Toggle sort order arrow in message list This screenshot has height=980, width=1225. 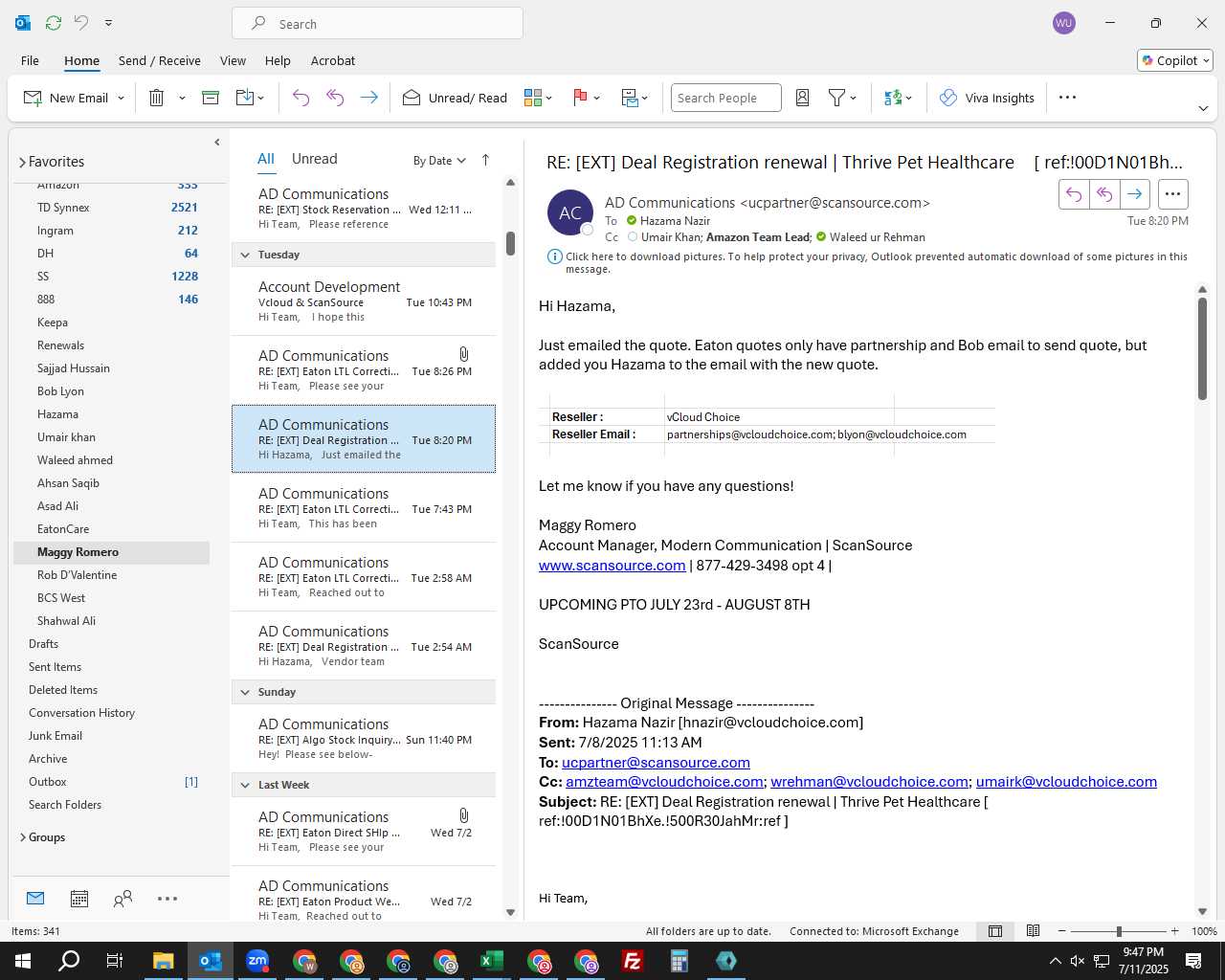485,160
